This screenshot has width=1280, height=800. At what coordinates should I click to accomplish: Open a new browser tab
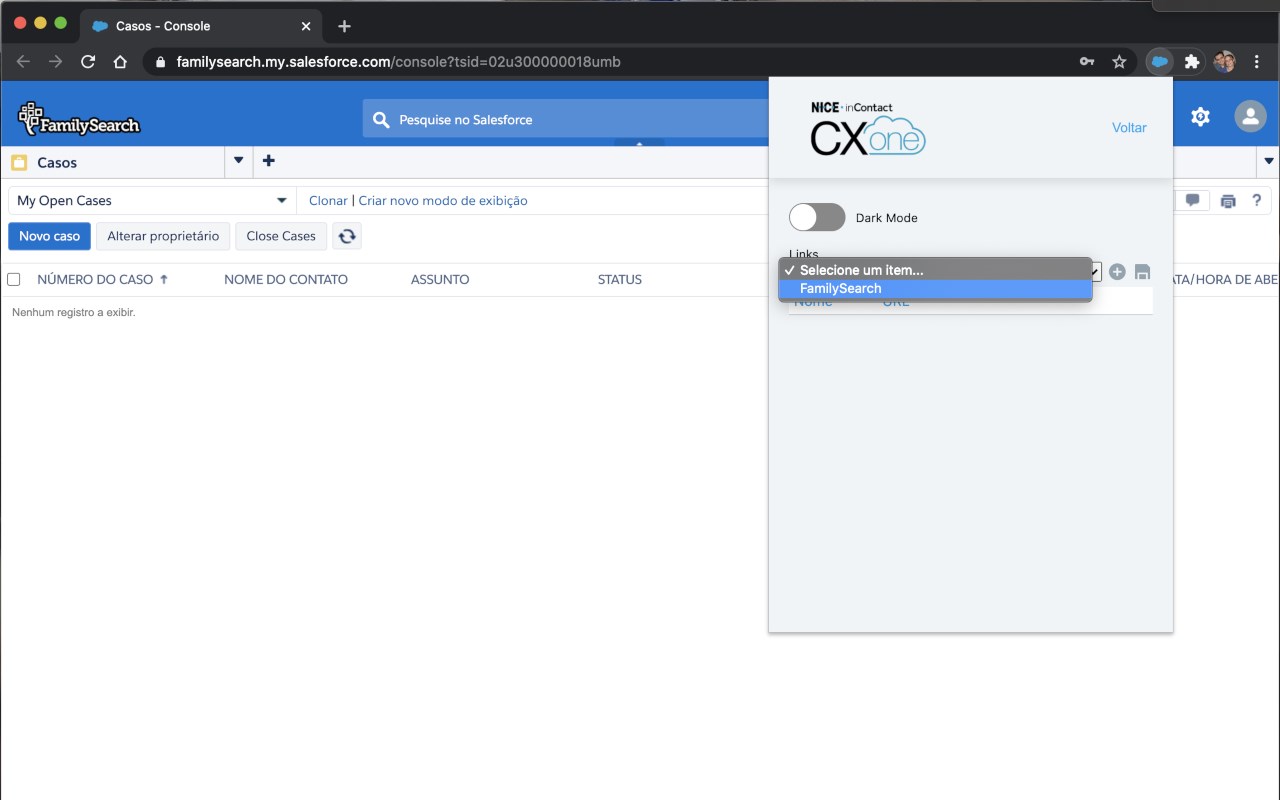coord(344,26)
